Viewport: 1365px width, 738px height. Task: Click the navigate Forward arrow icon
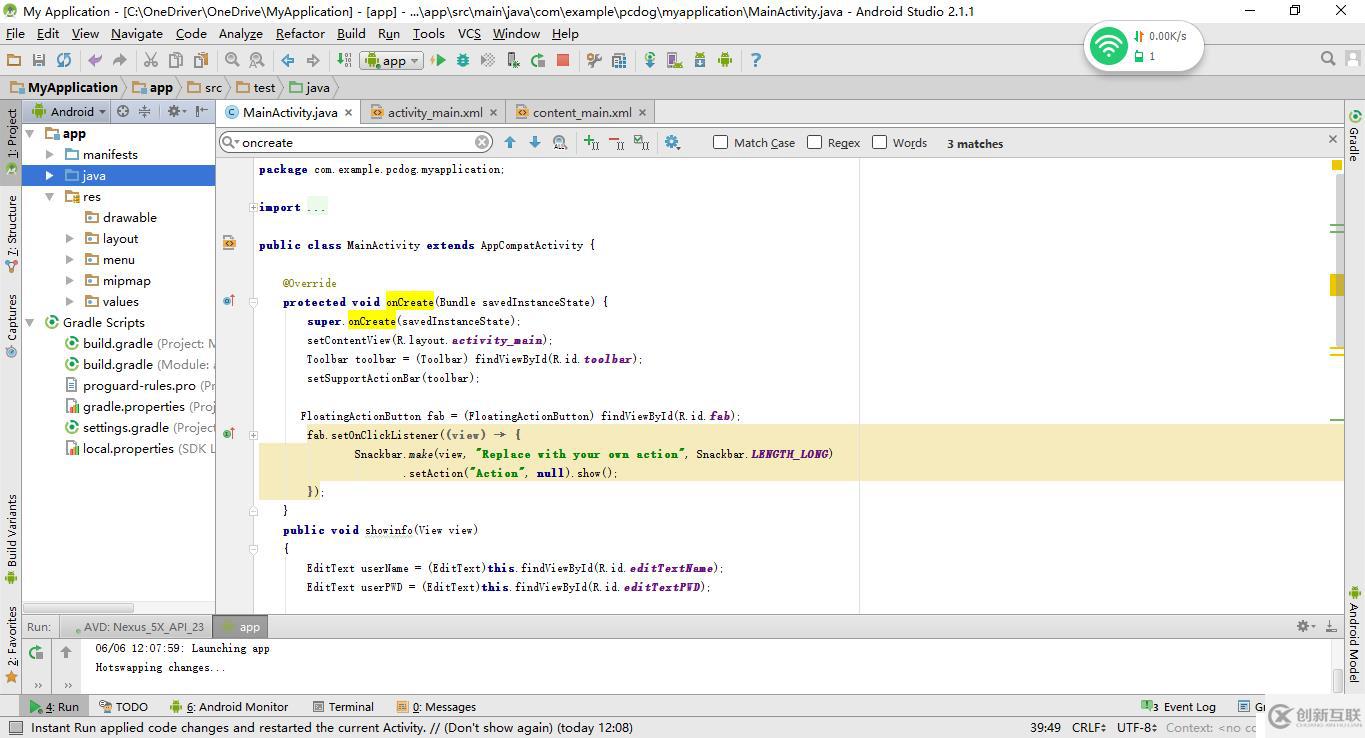[x=313, y=60]
